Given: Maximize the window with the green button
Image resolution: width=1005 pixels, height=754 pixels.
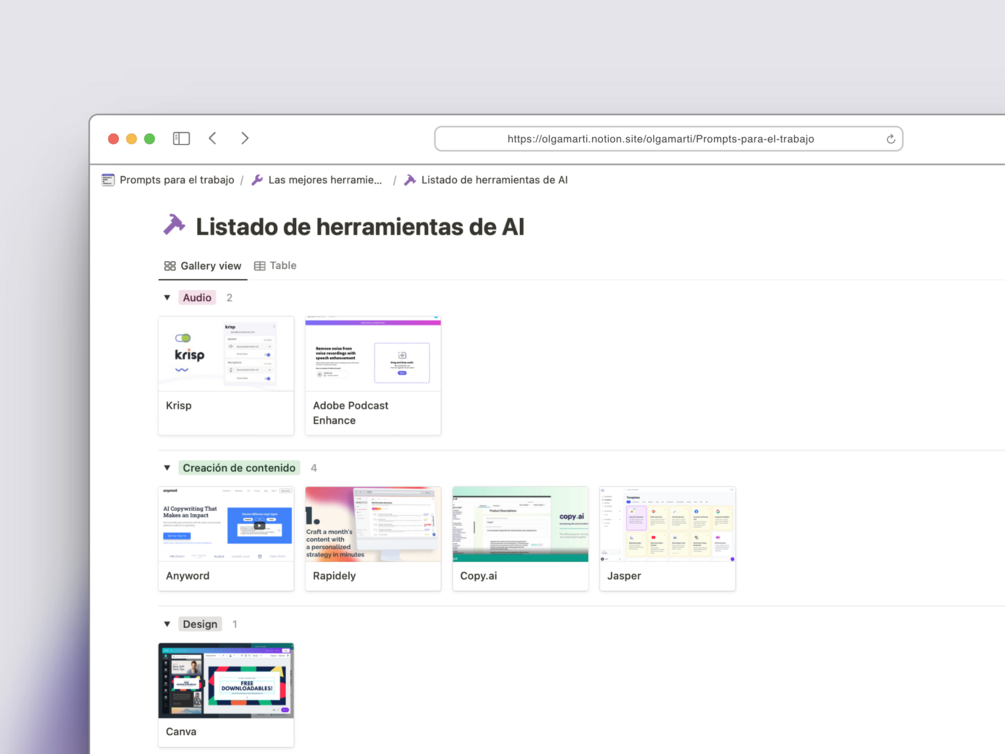Looking at the screenshot, I should tap(149, 139).
